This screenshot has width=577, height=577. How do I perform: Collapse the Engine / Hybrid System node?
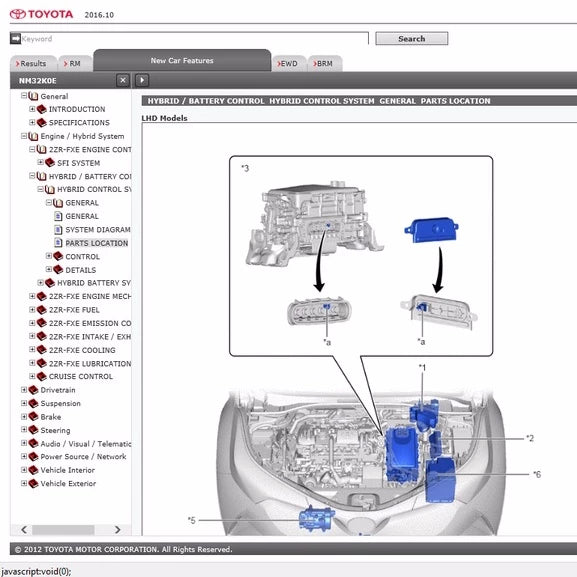pos(24,136)
